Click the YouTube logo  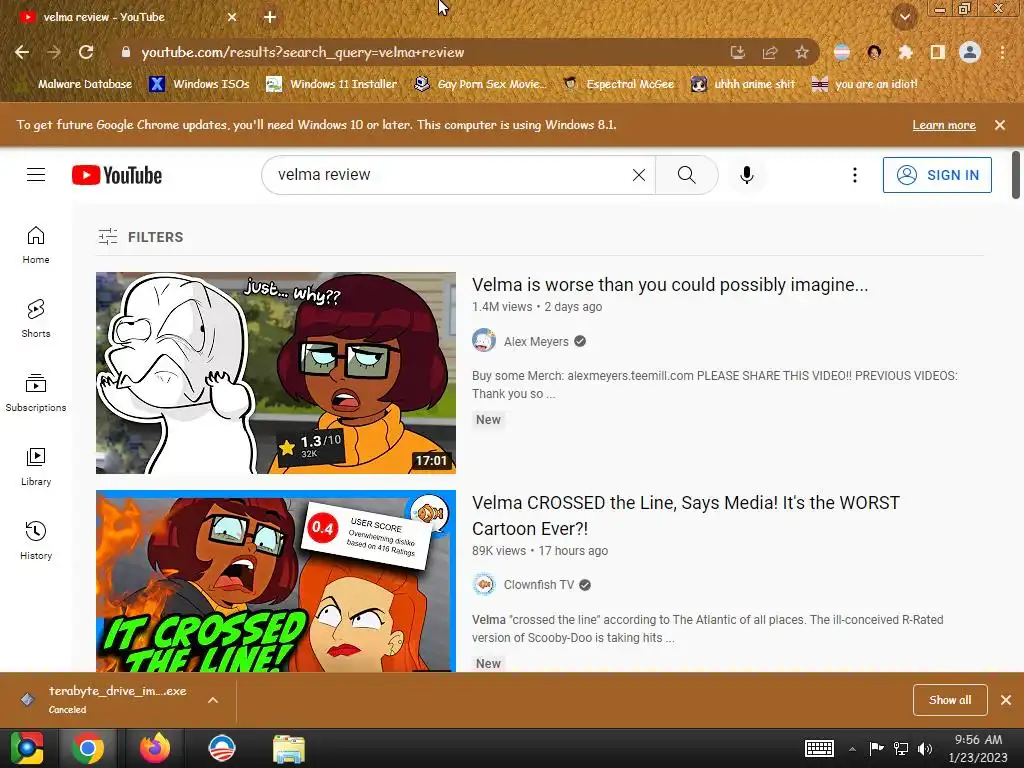coord(117,175)
